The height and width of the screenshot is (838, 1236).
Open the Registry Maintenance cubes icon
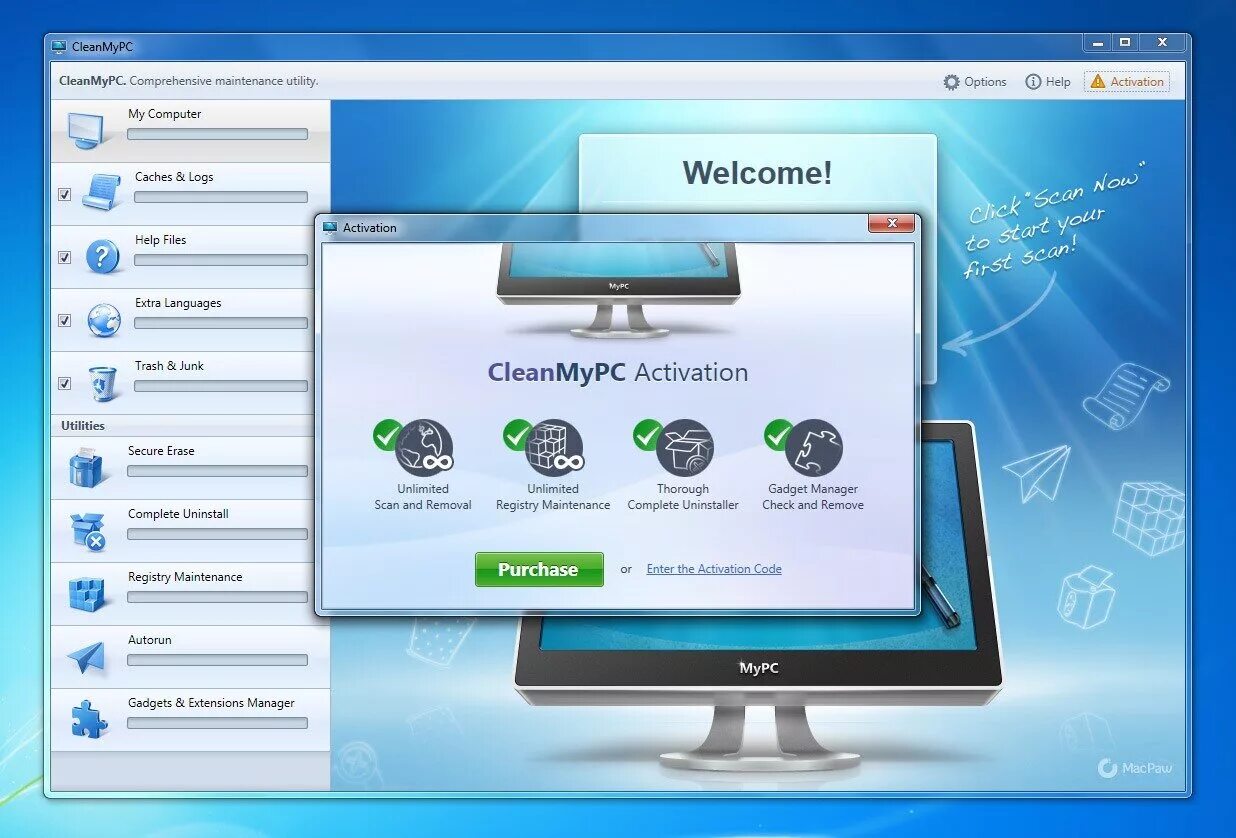(86, 594)
